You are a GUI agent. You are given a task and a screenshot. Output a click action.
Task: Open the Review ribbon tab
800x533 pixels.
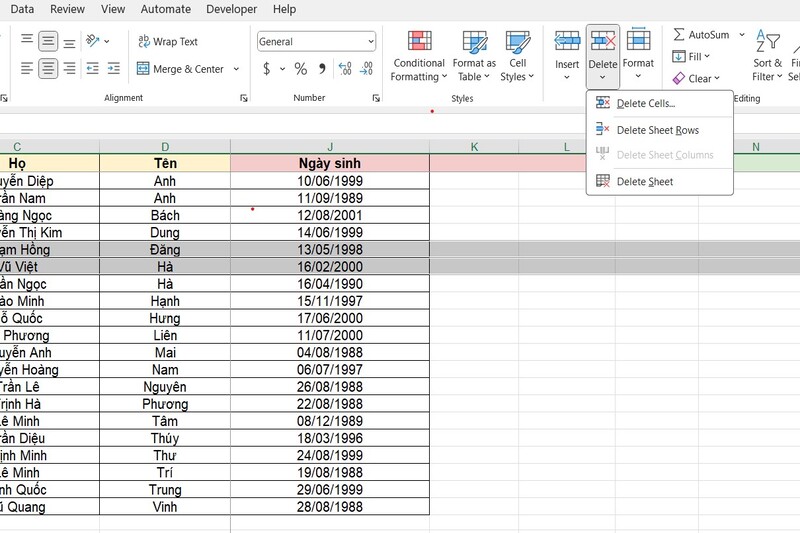[x=67, y=9]
